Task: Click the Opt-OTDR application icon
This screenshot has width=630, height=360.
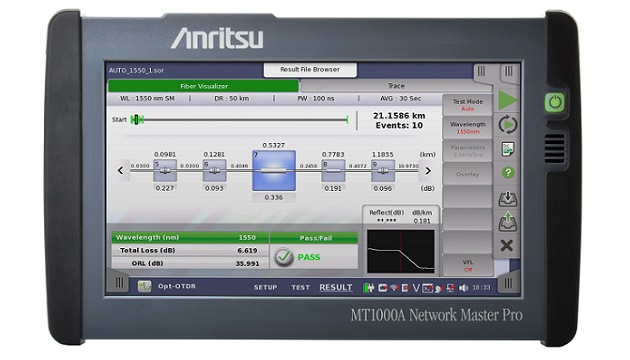Action: coord(145,286)
